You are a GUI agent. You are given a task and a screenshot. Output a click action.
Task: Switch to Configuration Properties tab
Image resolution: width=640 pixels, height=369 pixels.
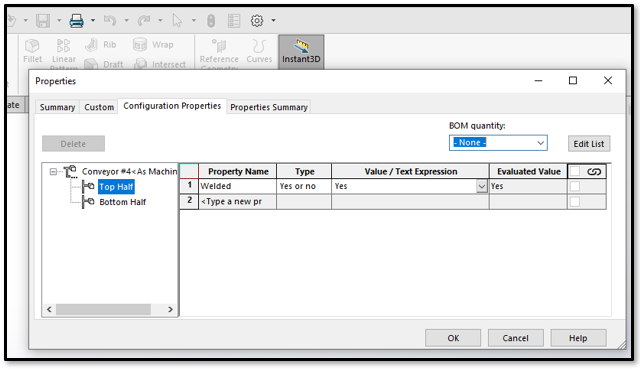pos(172,106)
